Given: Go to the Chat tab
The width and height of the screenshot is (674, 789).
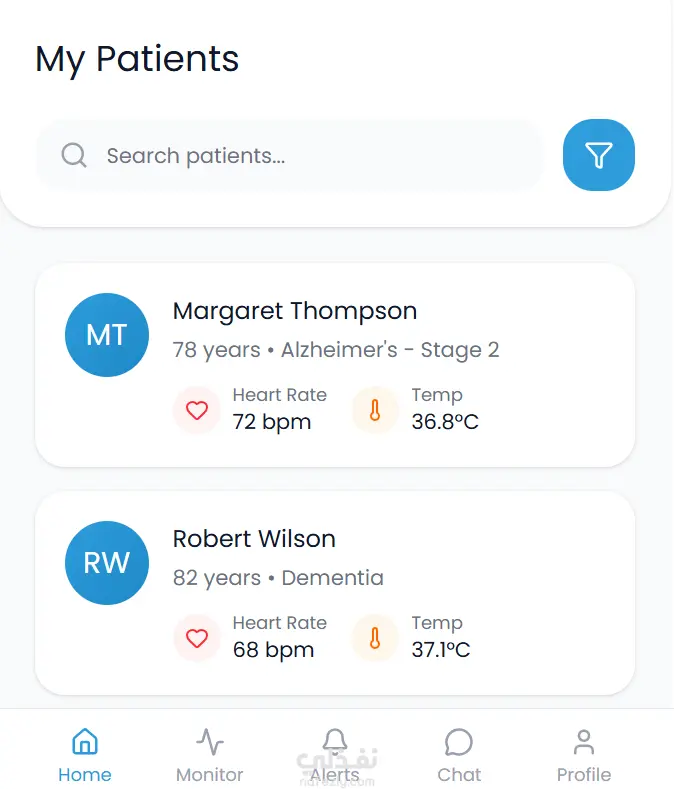Looking at the screenshot, I should point(459,755).
